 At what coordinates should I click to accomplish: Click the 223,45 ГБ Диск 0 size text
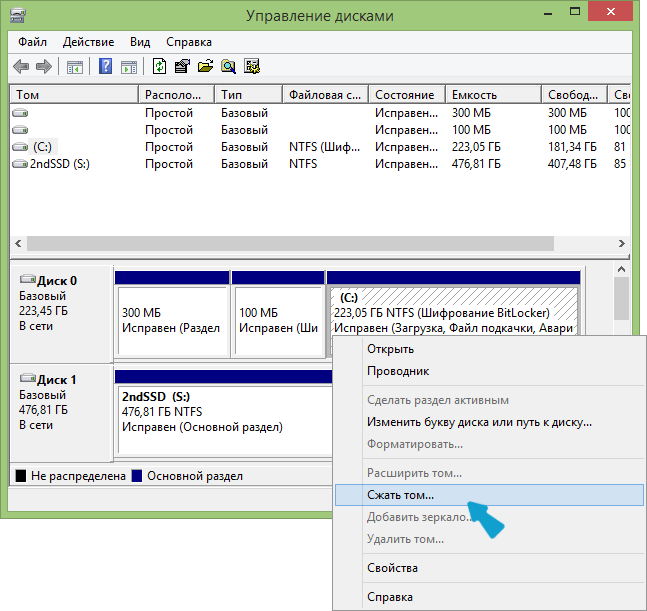[x=43, y=311]
